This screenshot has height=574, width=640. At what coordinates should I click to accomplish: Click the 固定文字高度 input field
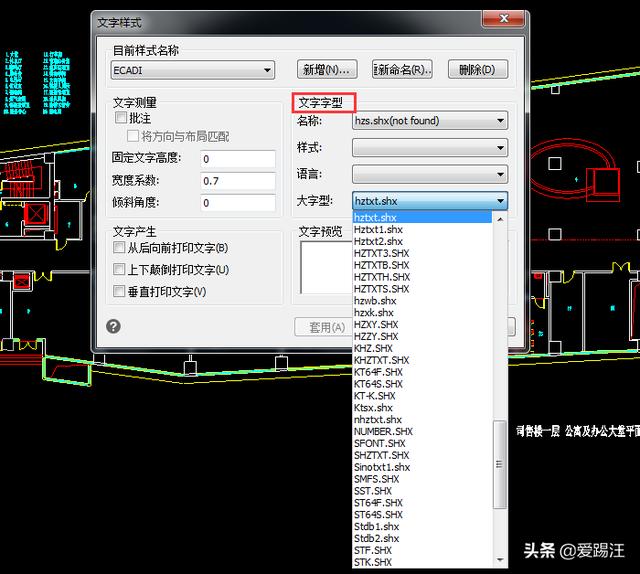click(238, 159)
